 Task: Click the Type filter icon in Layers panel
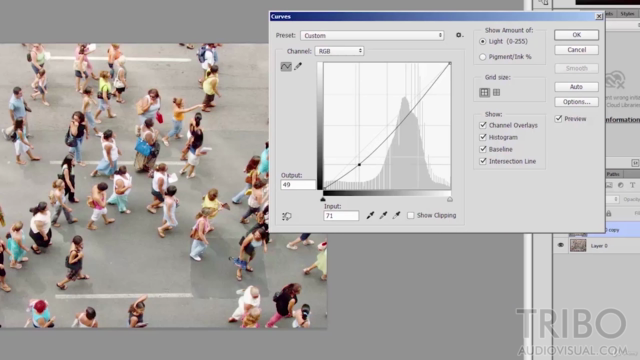632,185
